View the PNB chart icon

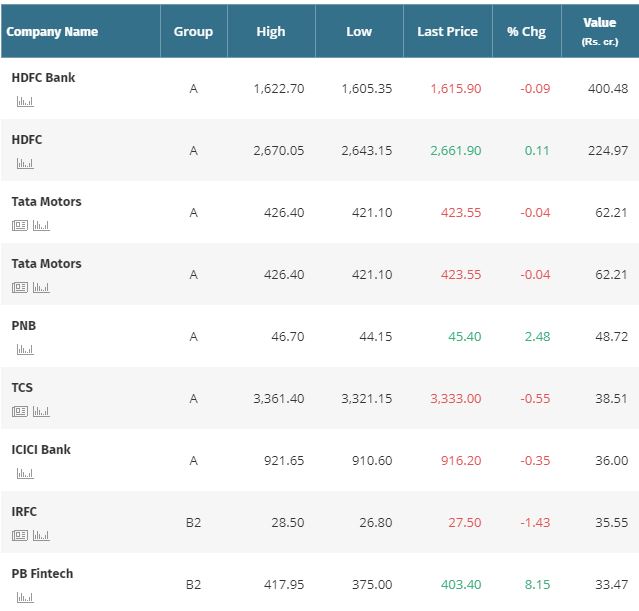(25, 350)
